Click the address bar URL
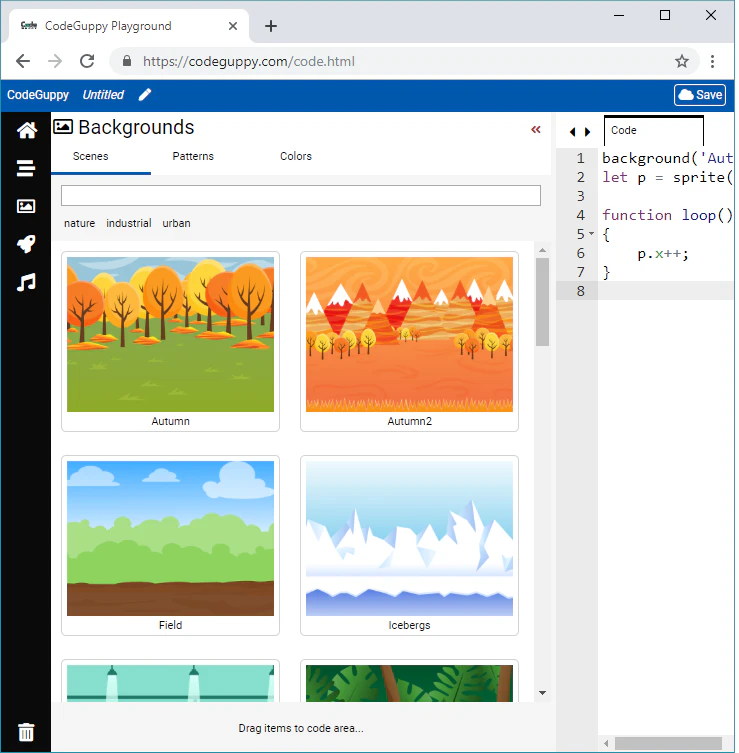Image resolution: width=739 pixels, height=753 pixels. coord(249,61)
